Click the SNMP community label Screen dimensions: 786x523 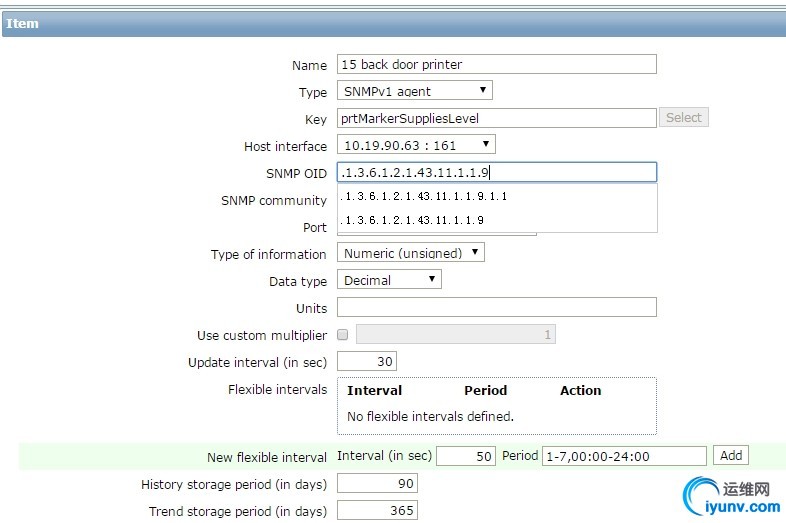click(274, 201)
